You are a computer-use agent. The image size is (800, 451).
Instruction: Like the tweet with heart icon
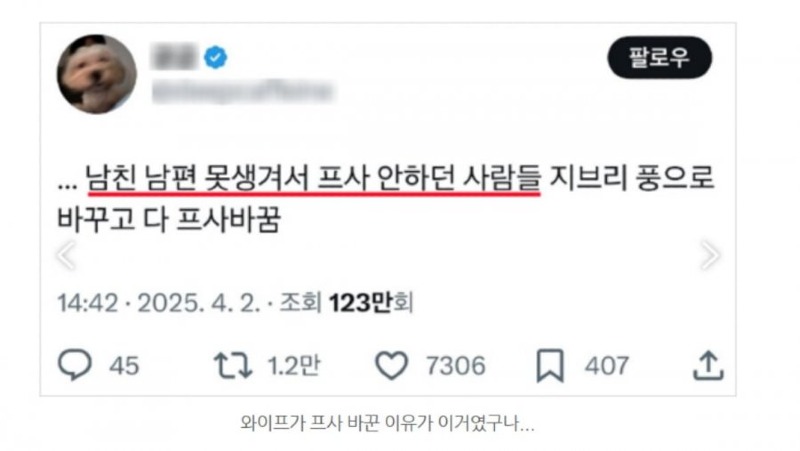click(392, 365)
